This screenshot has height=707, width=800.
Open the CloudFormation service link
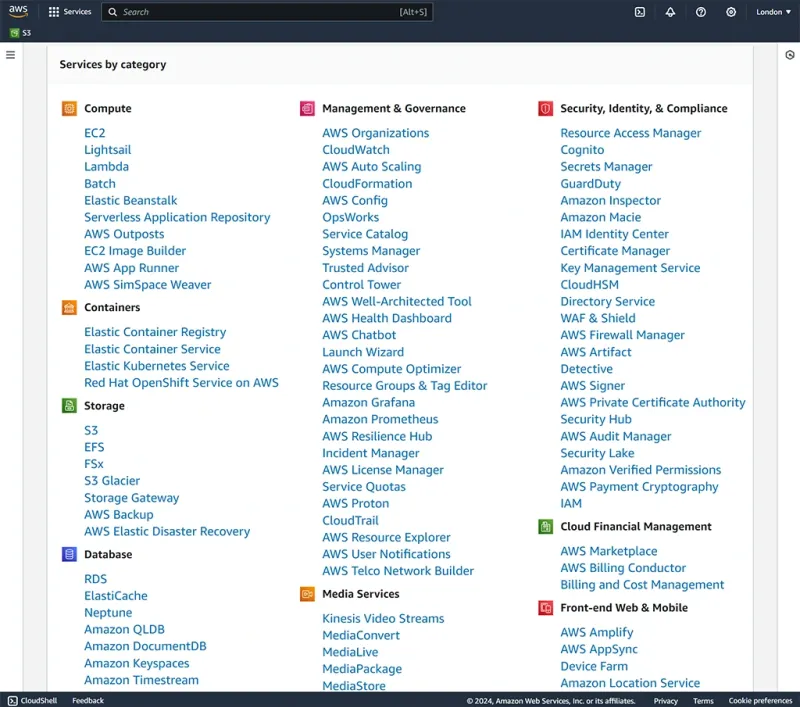370,183
